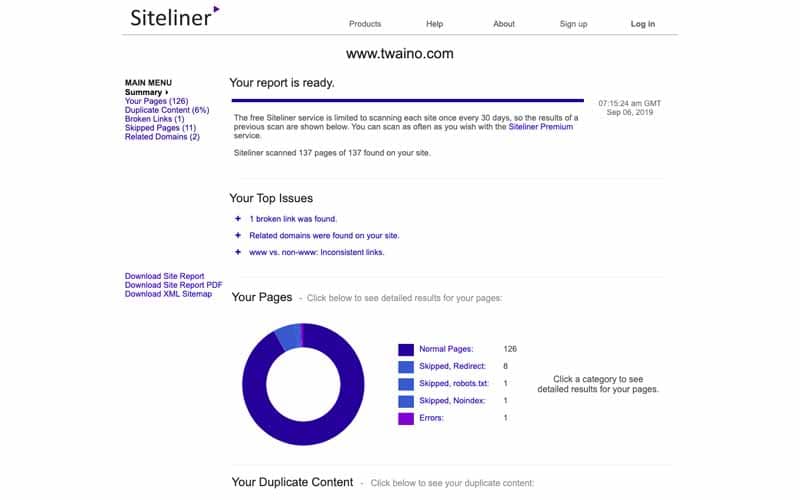Screen dimensions: 800x500
Task: Open the Skipped, Redirect category link
Action: (452, 366)
